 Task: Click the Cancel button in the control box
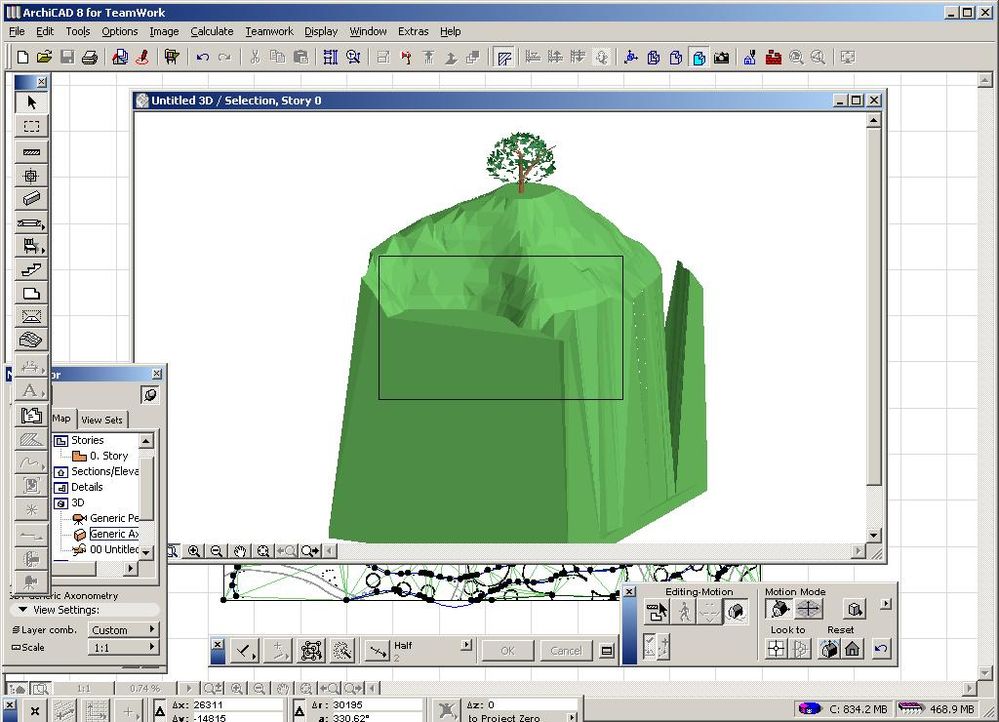[566, 651]
